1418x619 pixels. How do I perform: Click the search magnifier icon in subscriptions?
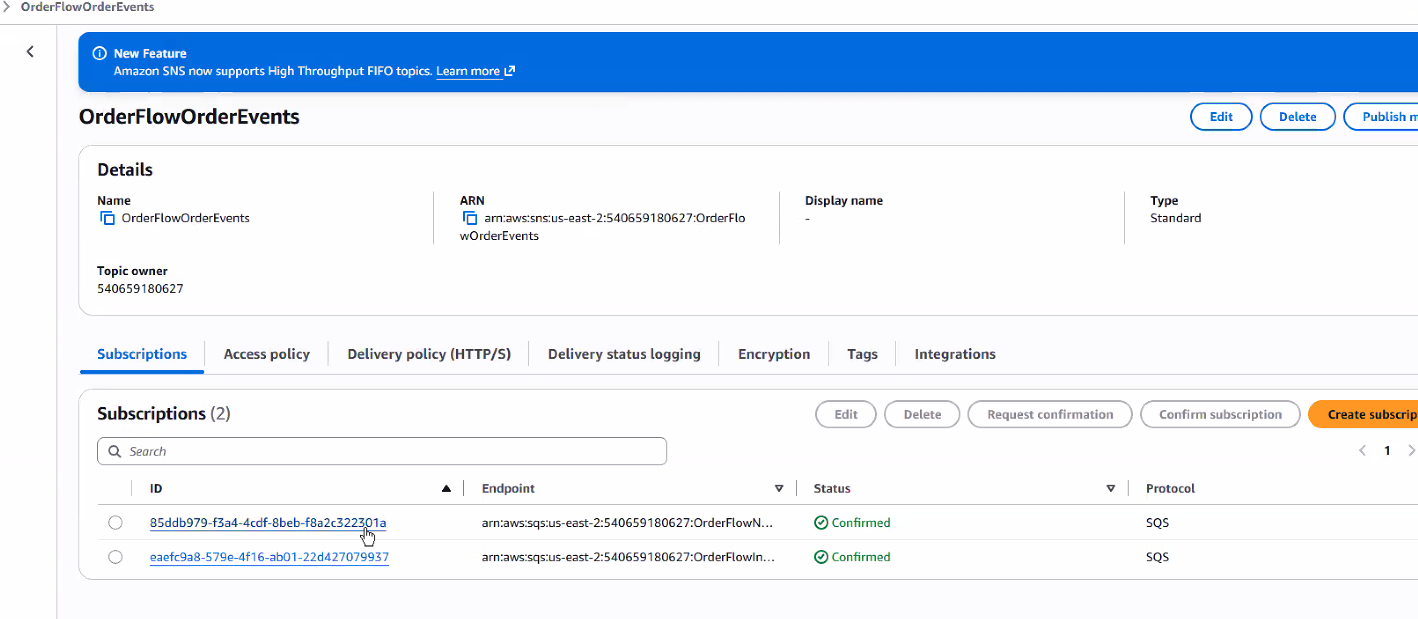pos(115,452)
